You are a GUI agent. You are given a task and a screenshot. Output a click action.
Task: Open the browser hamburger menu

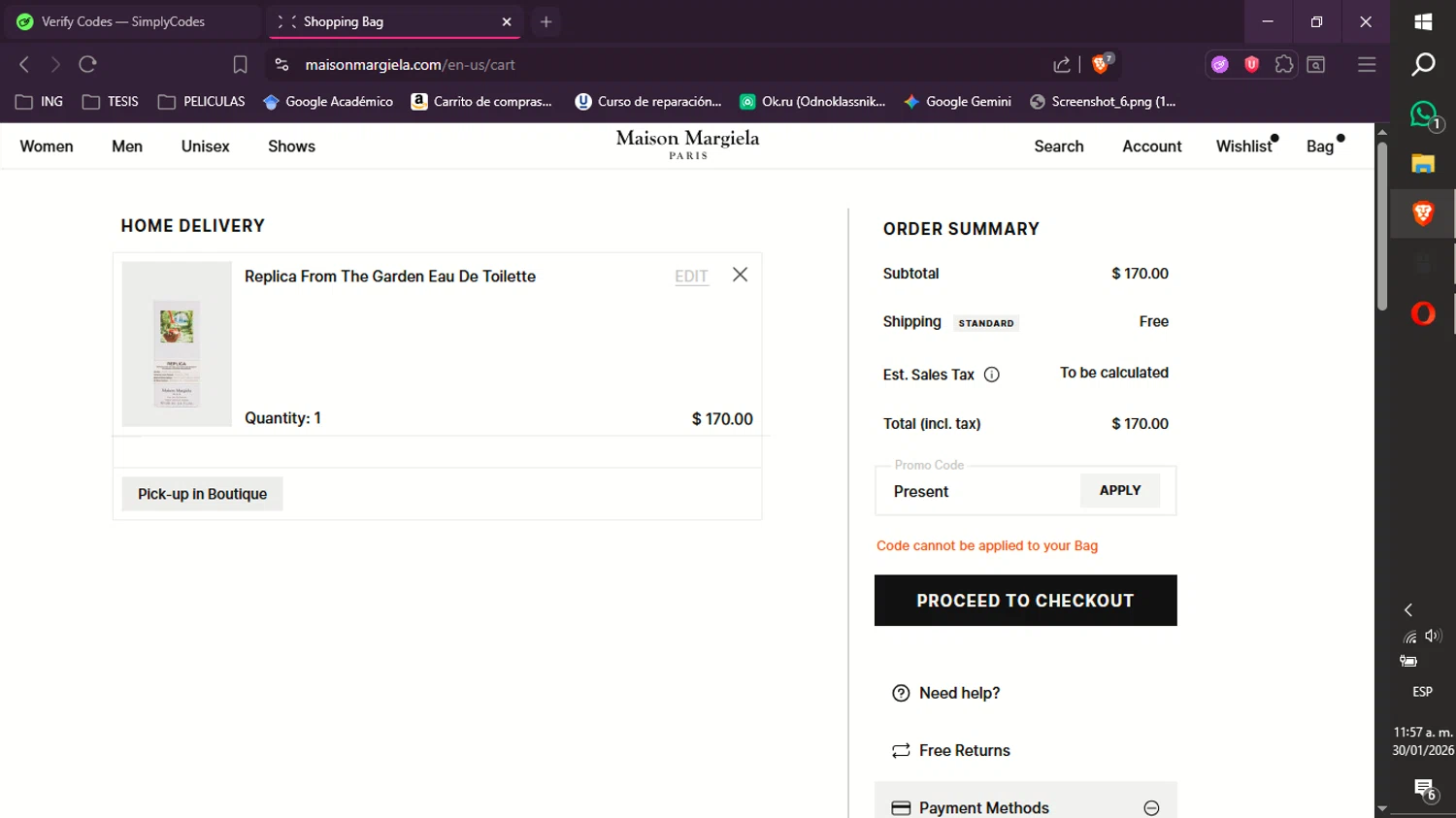pyautogui.click(x=1367, y=65)
